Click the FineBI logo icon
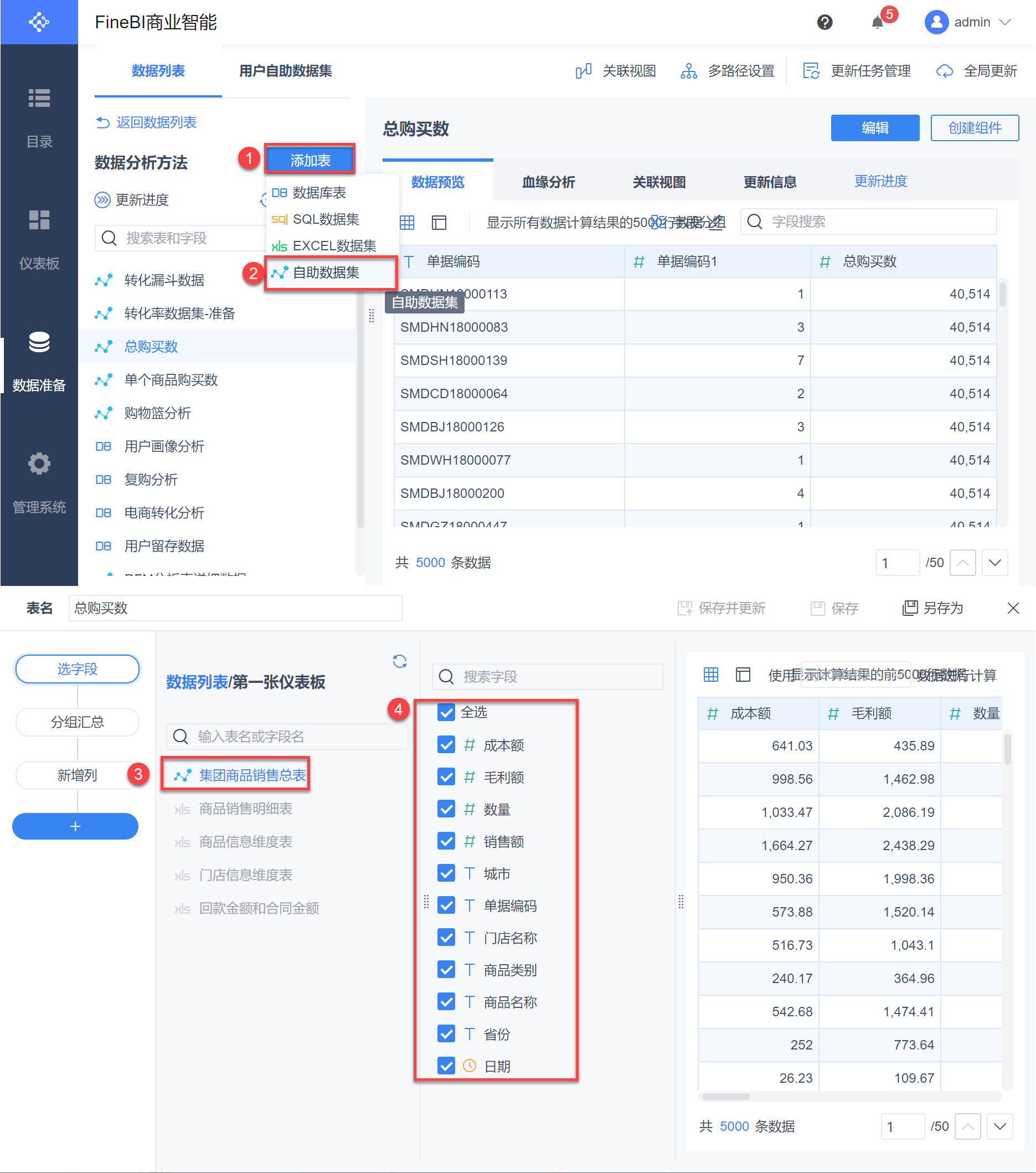Viewport: 1036px width, 1173px height. click(39, 22)
